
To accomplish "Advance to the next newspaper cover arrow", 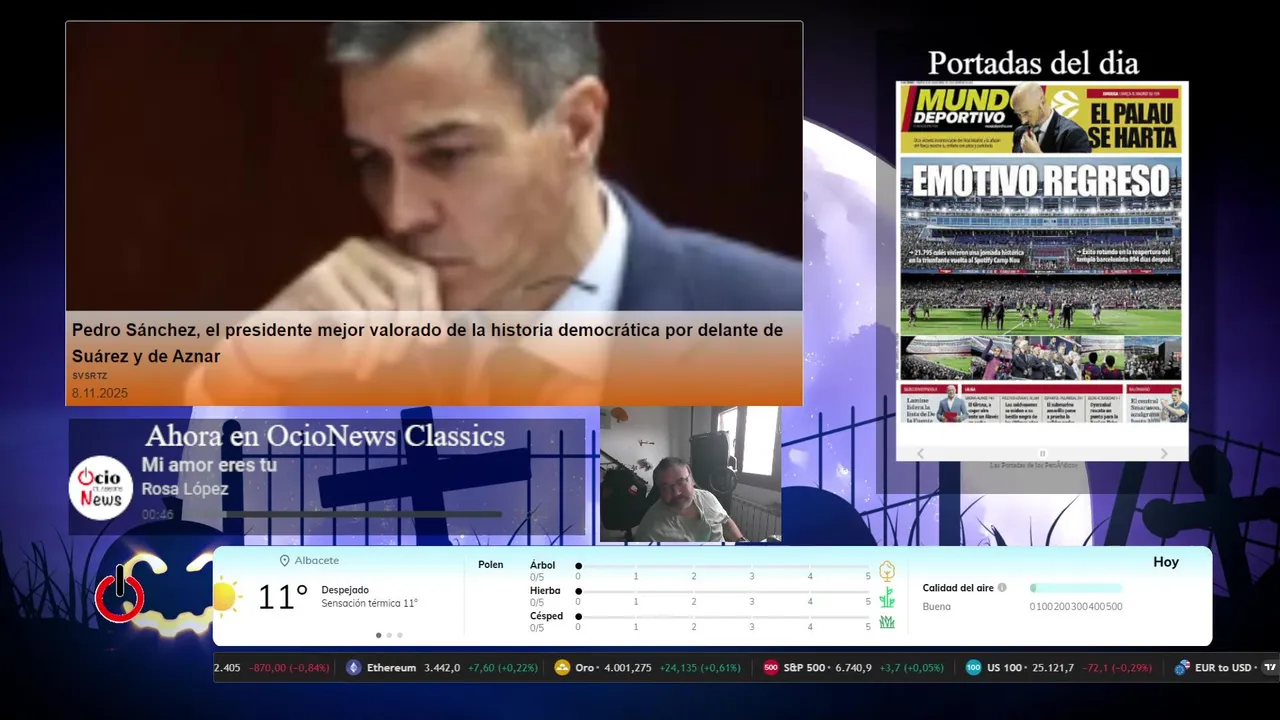I will (x=1164, y=453).
